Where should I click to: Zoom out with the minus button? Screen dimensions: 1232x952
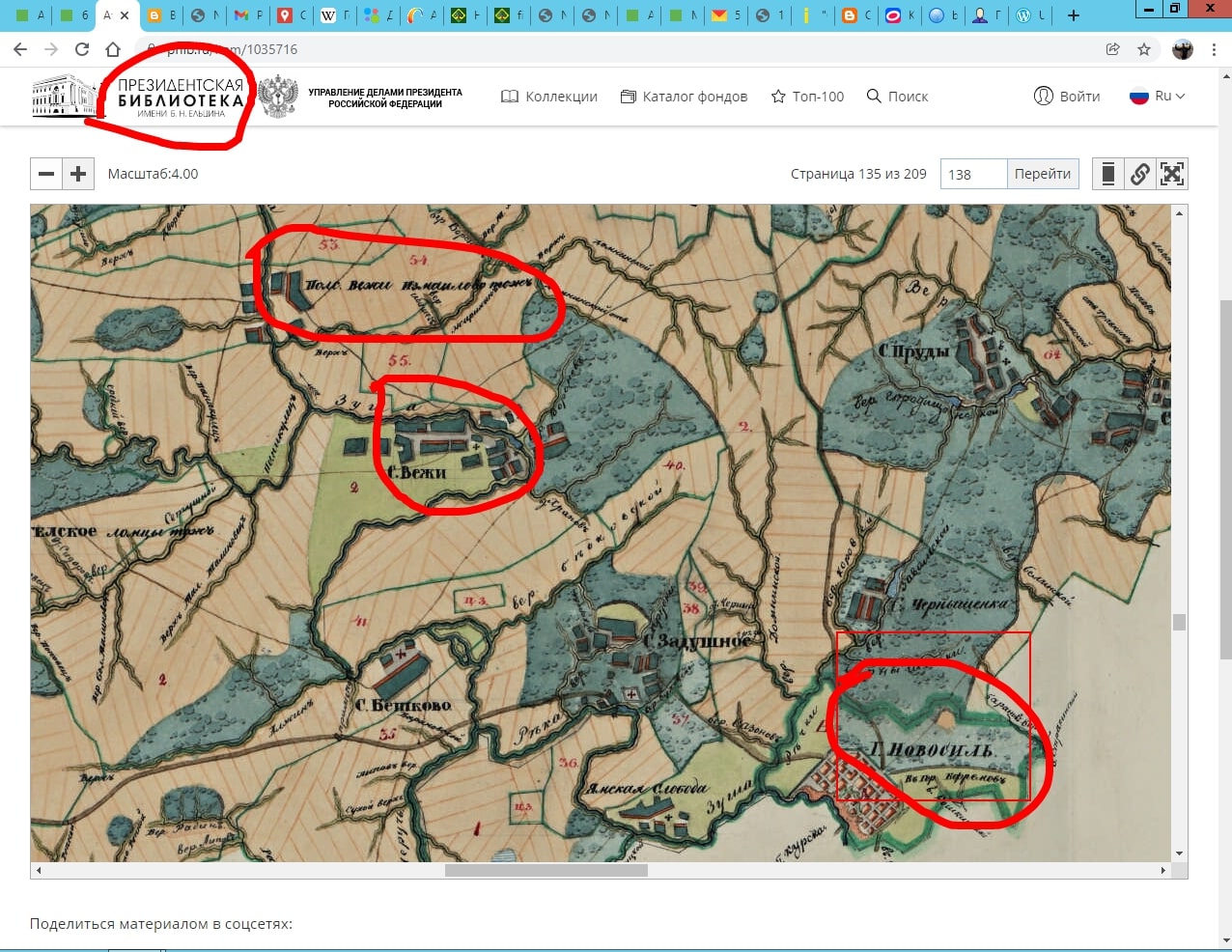pyautogui.click(x=46, y=174)
